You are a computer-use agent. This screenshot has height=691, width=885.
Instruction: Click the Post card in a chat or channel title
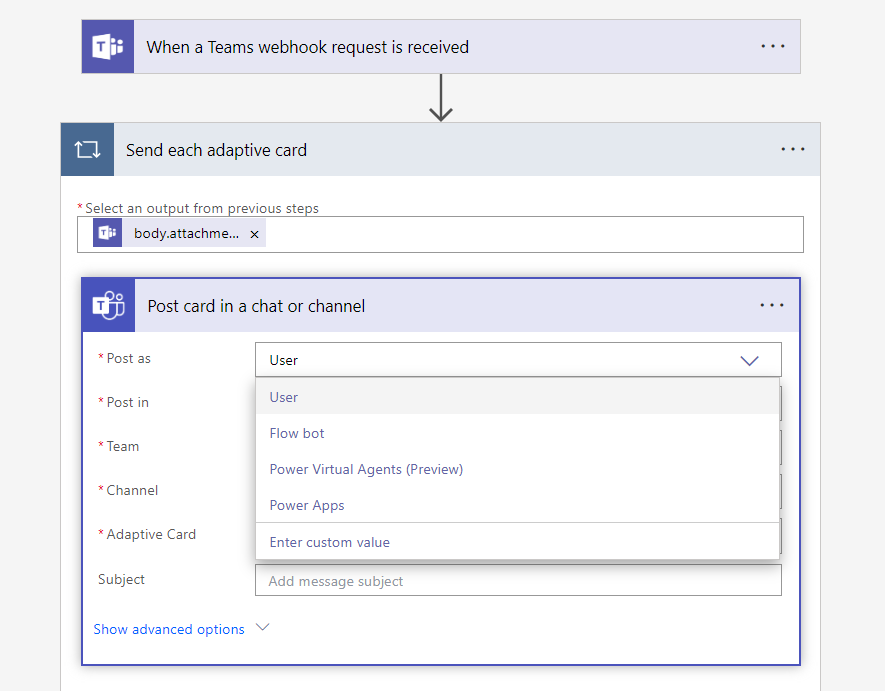tap(256, 306)
